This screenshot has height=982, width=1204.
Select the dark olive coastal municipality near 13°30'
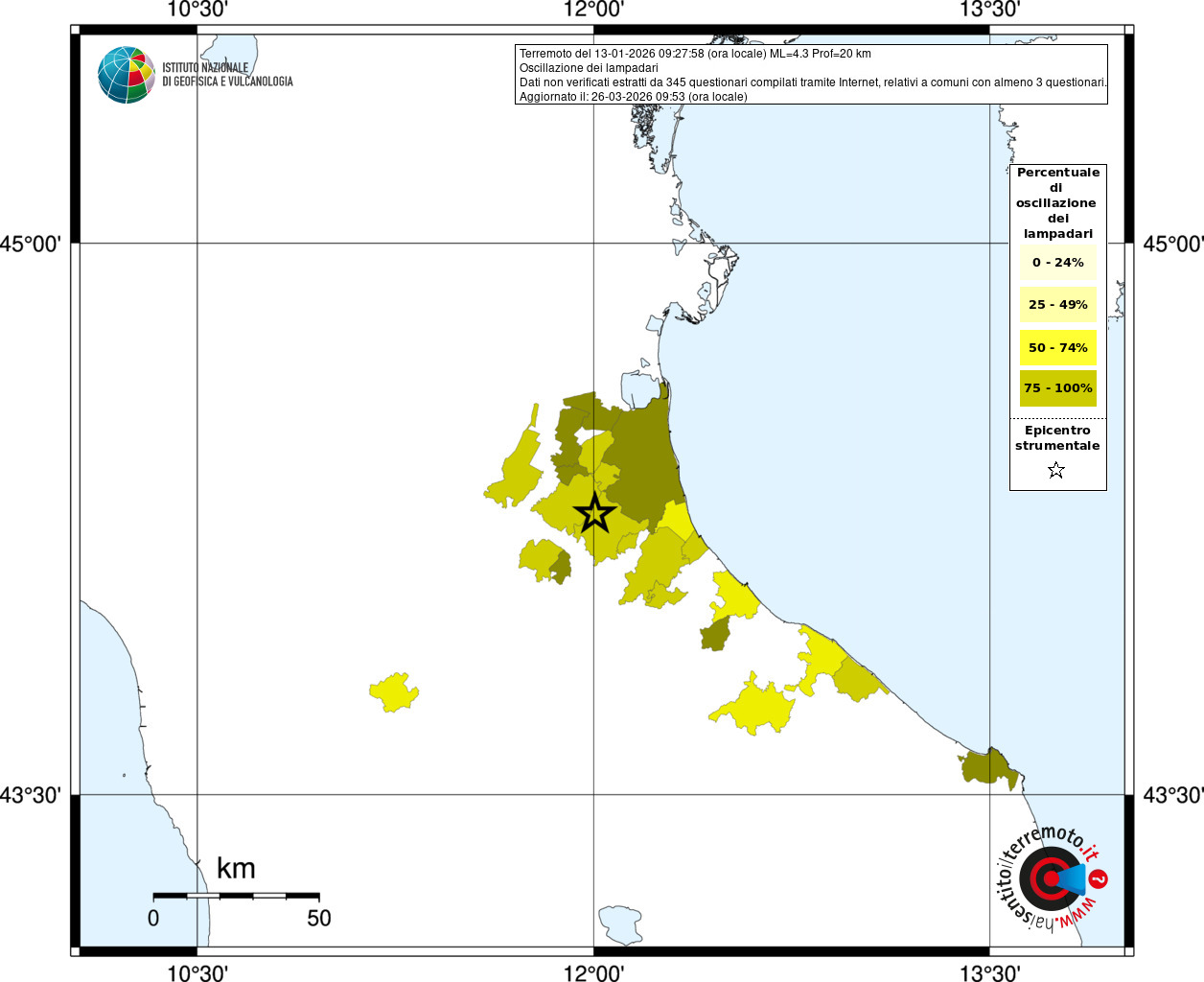989,767
